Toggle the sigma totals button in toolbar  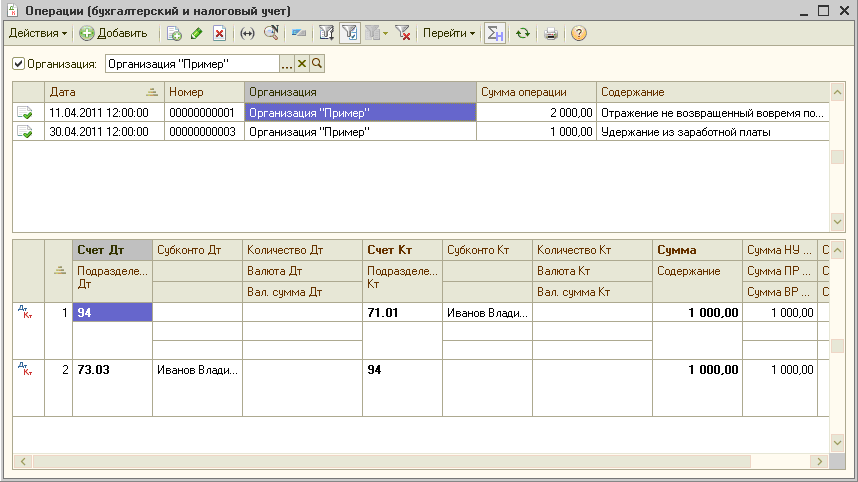[494, 33]
